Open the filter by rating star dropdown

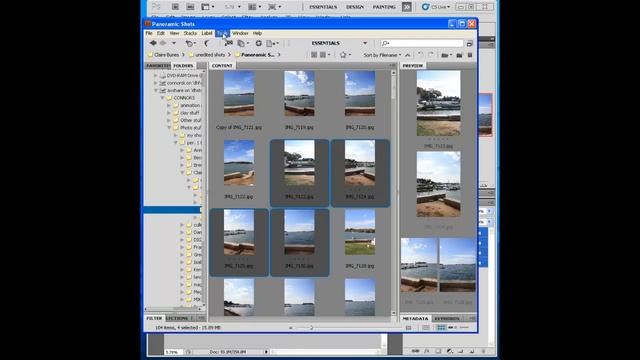(345, 55)
